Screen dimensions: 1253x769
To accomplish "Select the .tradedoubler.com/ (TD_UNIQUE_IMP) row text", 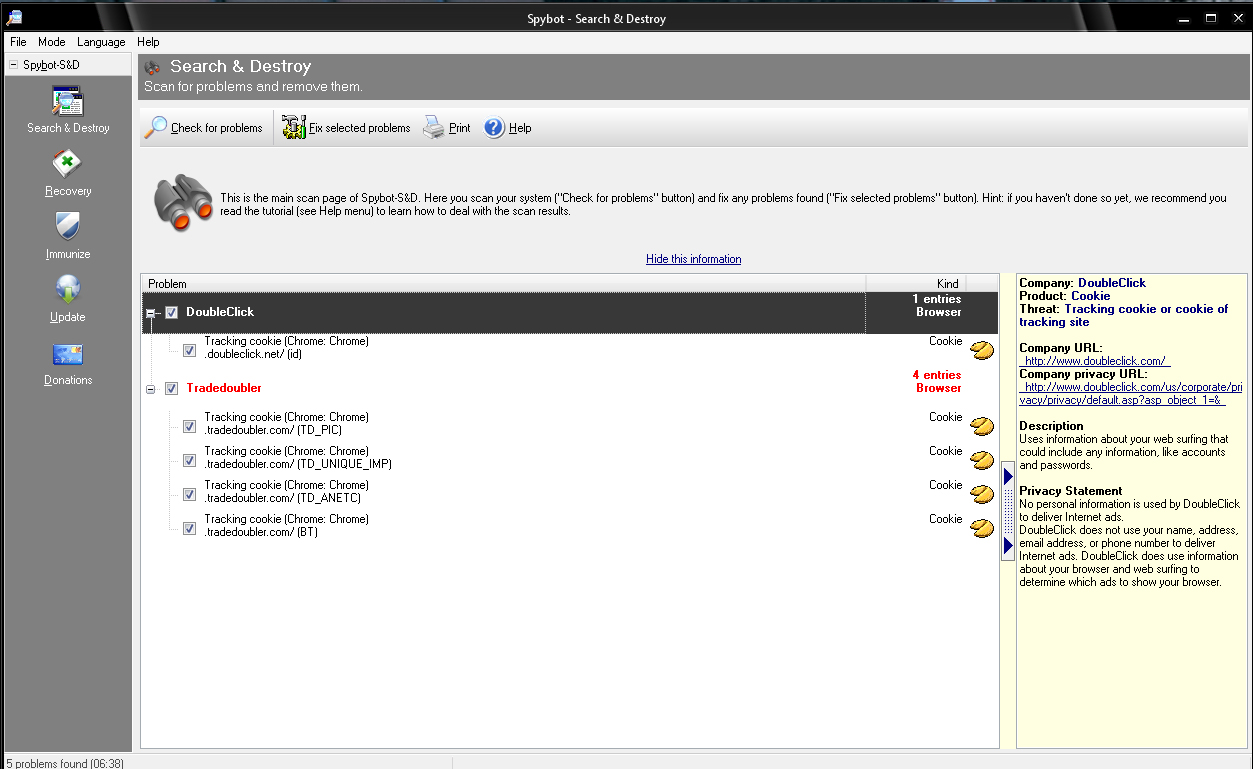I will click(298, 464).
